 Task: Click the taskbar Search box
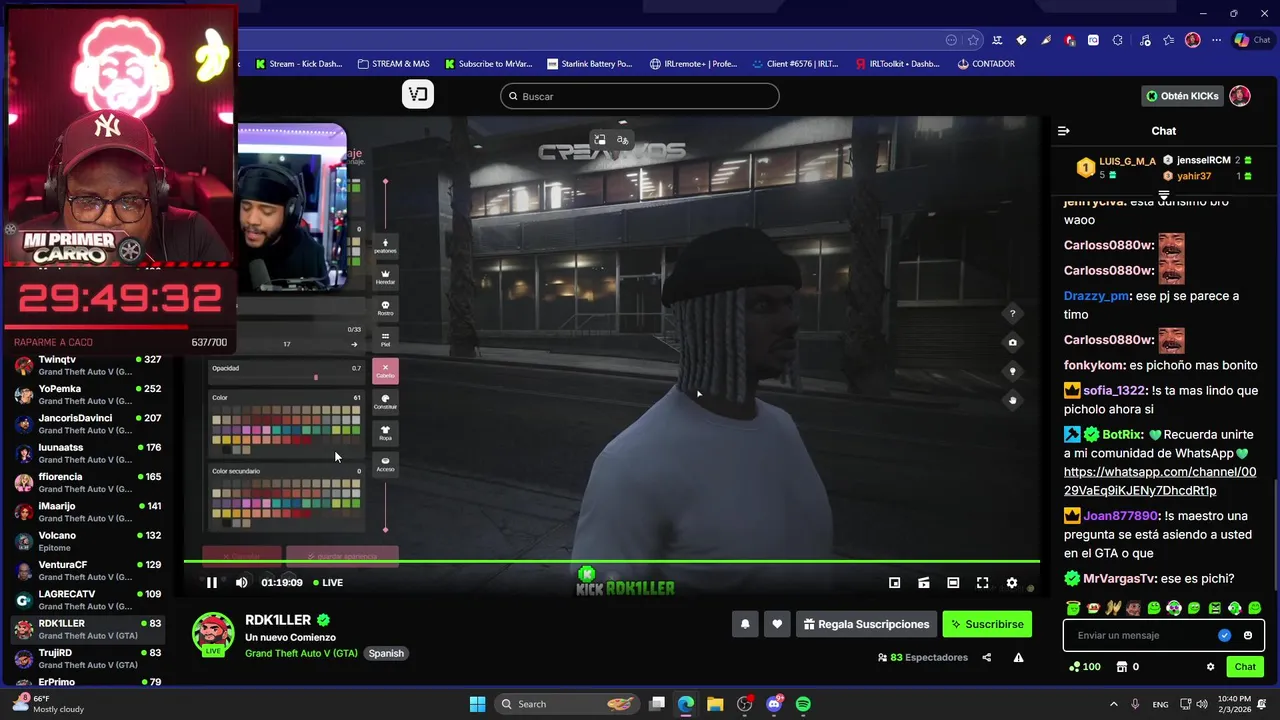(x=566, y=704)
